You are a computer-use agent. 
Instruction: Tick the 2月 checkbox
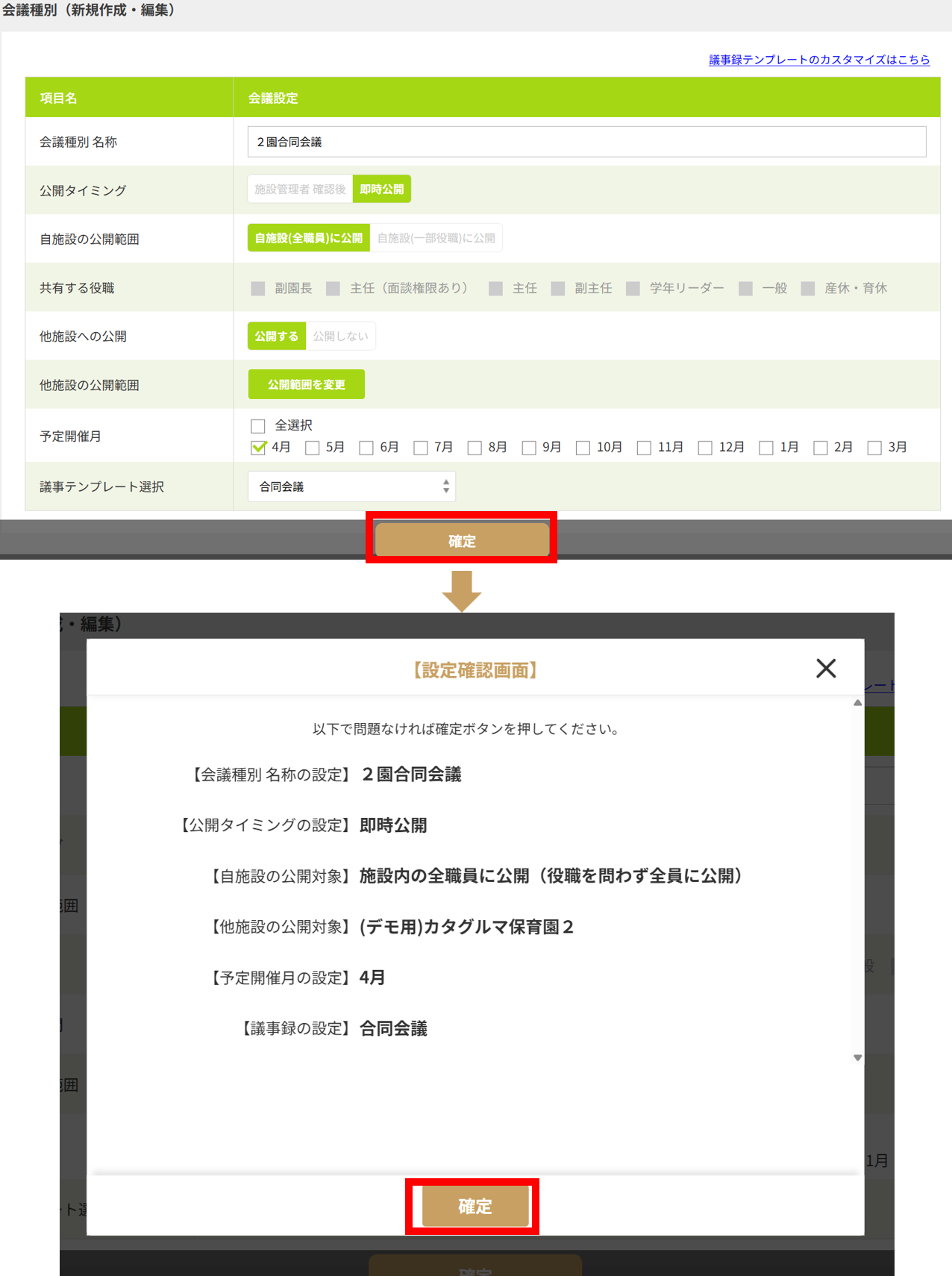pos(821,448)
